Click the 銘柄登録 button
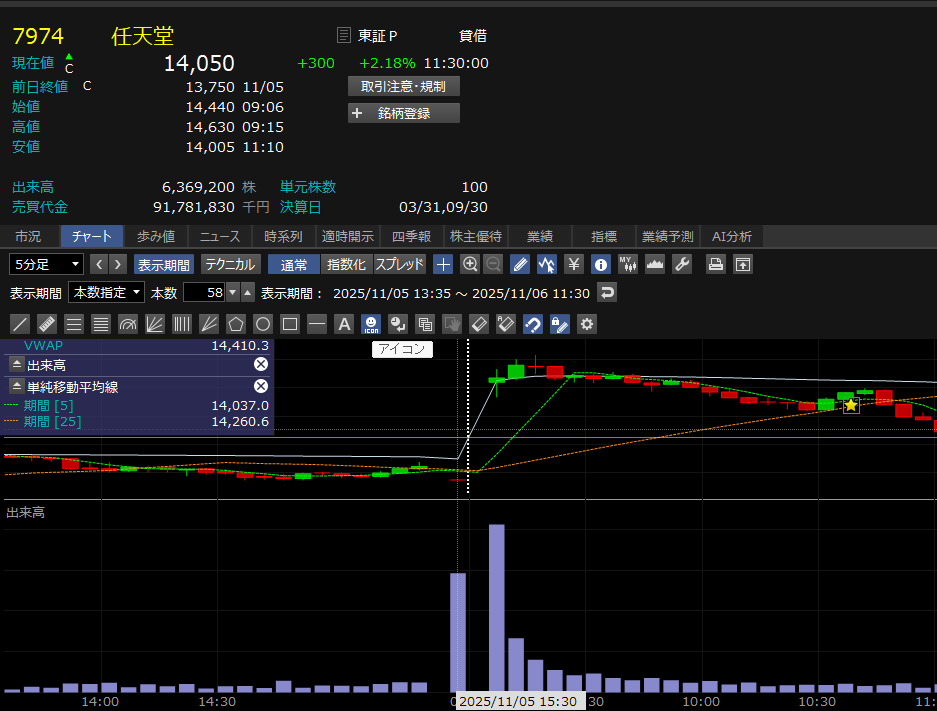 point(404,113)
